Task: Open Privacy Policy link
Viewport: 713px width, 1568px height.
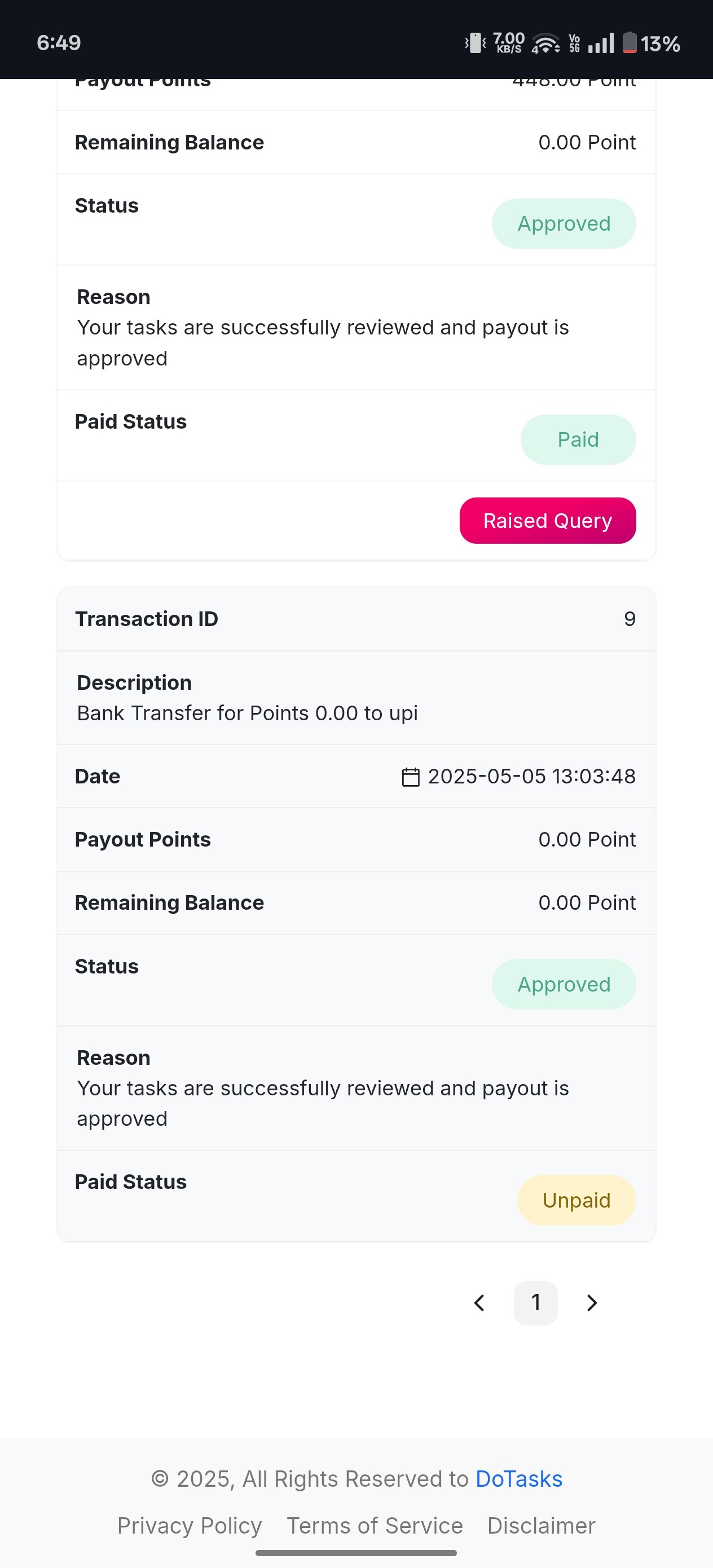Action: (190, 1525)
